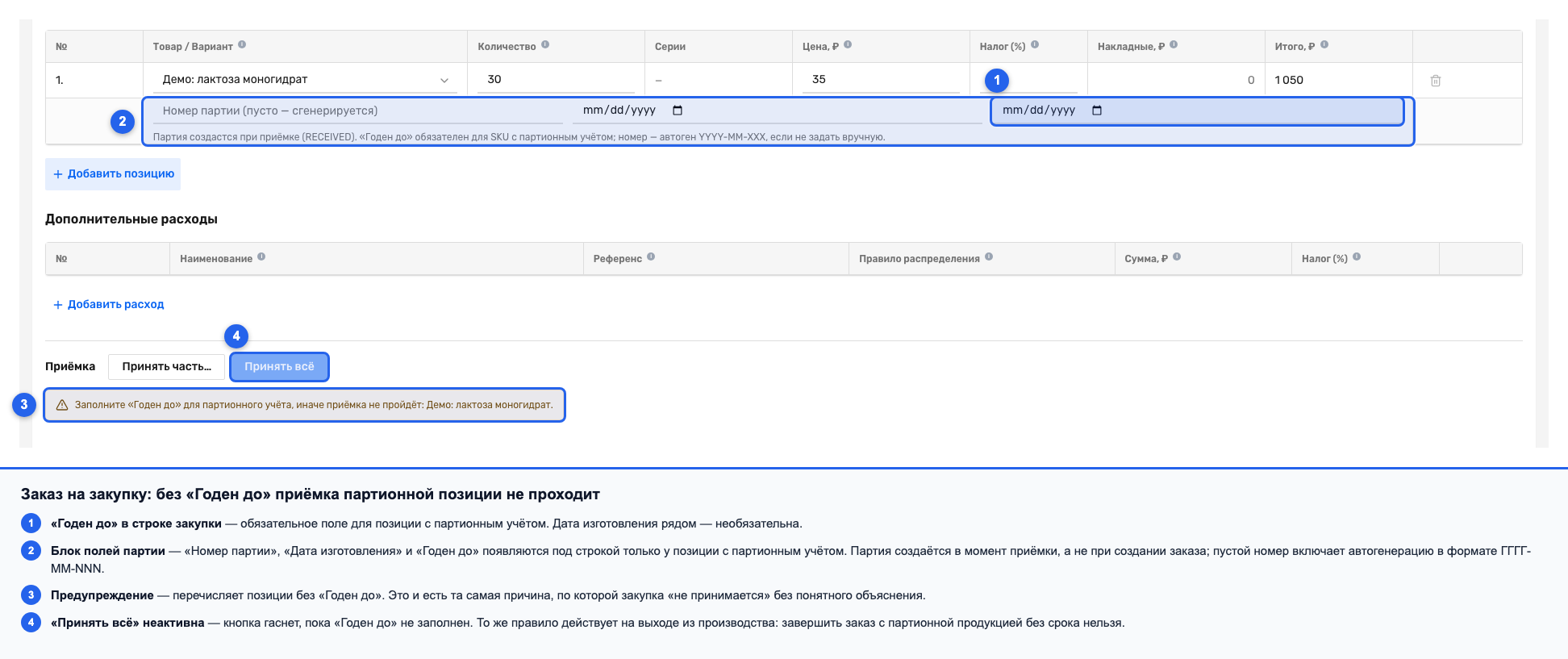1568x659 pixels.
Task: Open product dropdown Демо: лактоза моногидрат
Action: point(305,80)
